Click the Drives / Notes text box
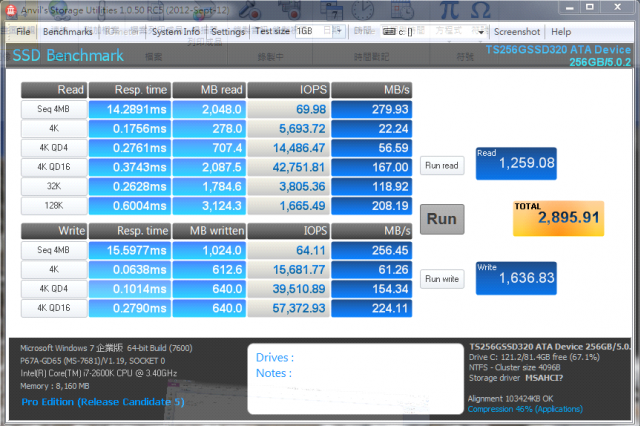The image size is (640, 426). [x=355, y=379]
